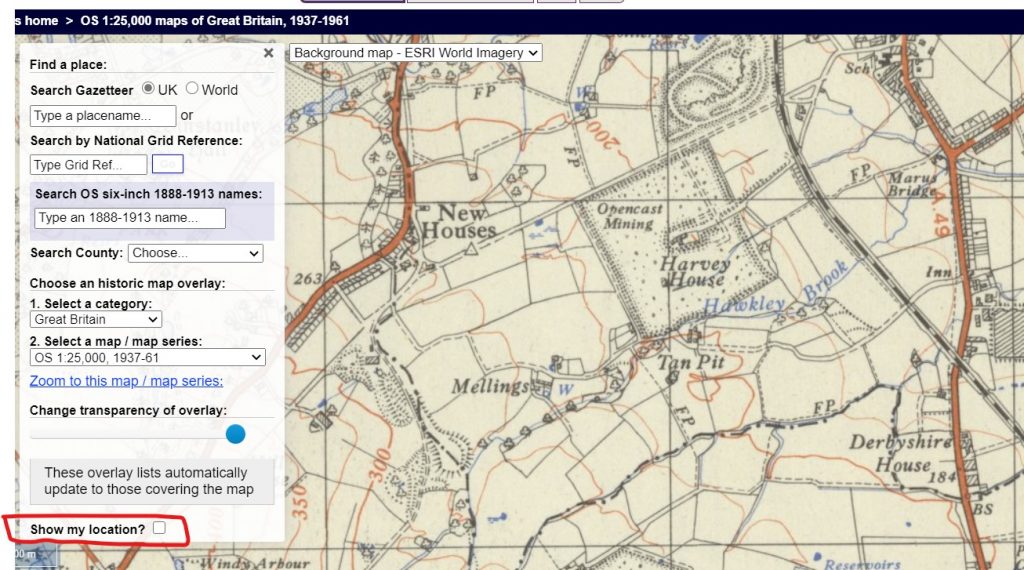Image resolution: width=1024 pixels, height=570 pixels.
Task: Click the Derbyshire House label on map
Action: tap(901, 453)
